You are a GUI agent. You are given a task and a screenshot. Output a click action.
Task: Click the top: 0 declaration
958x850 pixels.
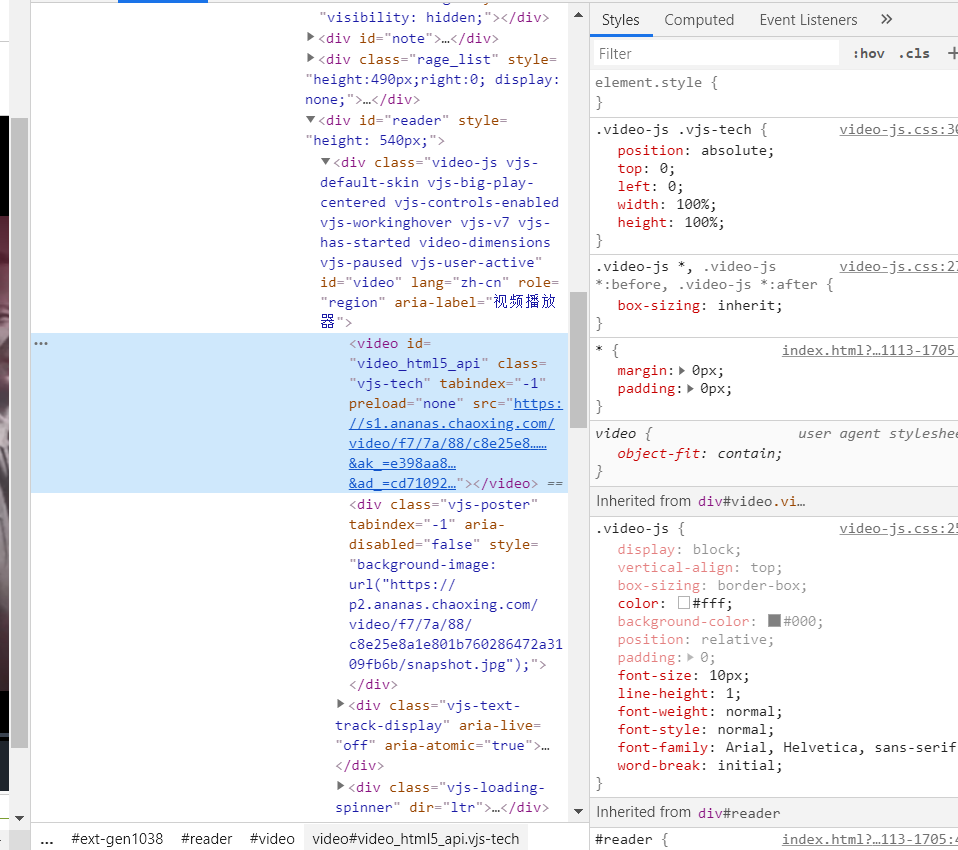coord(646,169)
